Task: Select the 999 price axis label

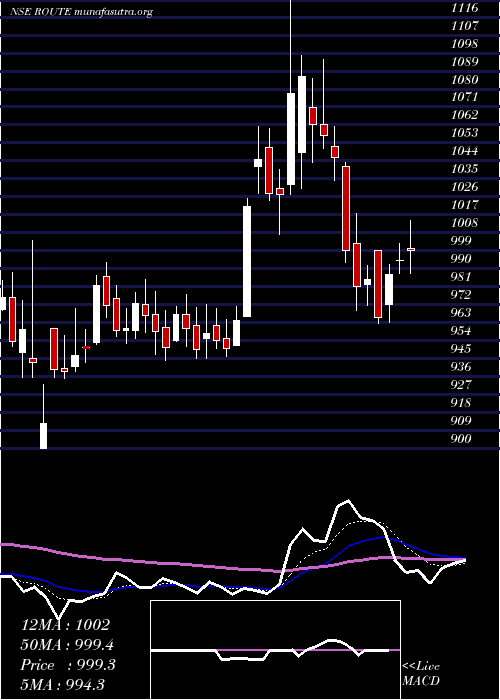Action: pyautogui.click(x=462, y=241)
